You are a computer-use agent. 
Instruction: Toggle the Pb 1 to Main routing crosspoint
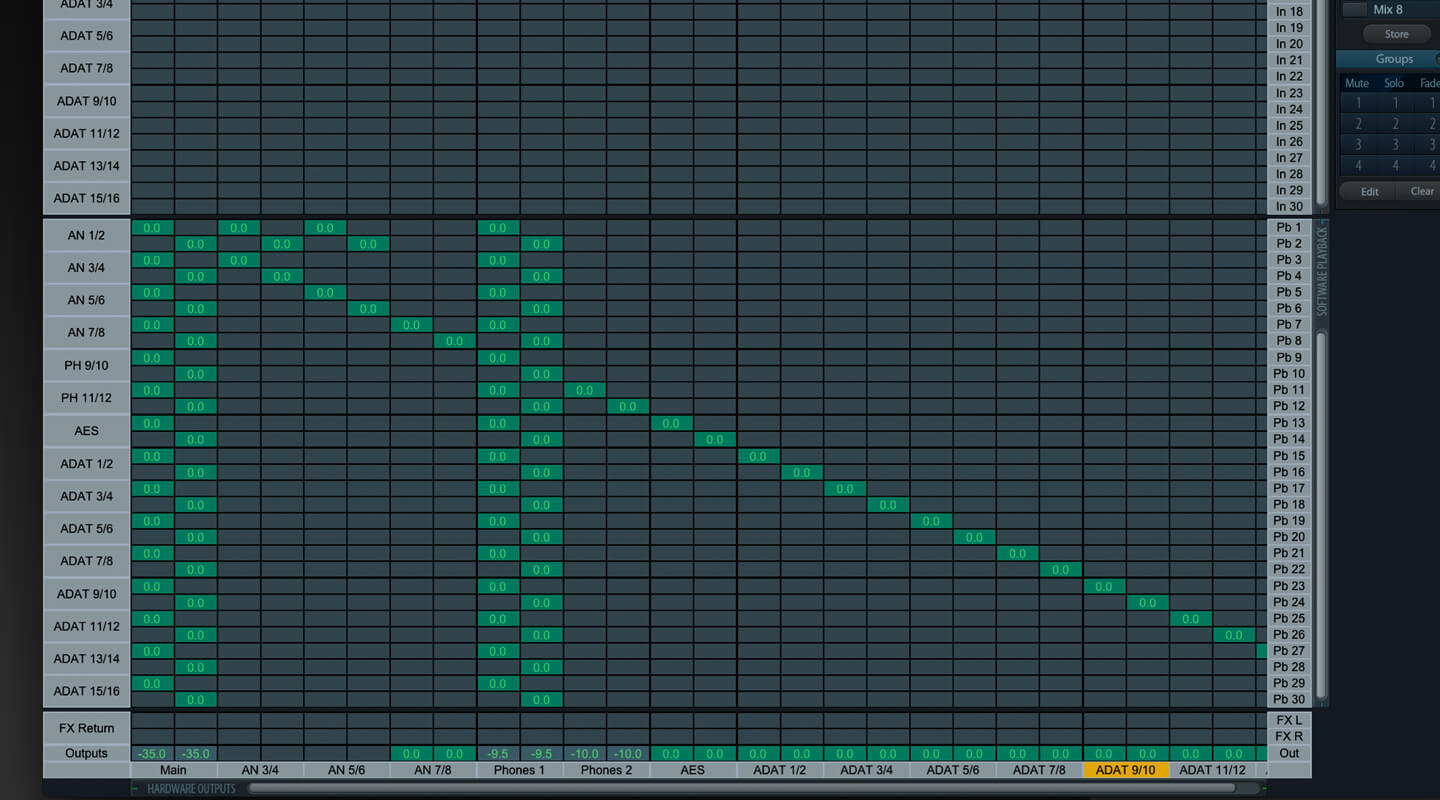[x=153, y=227]
